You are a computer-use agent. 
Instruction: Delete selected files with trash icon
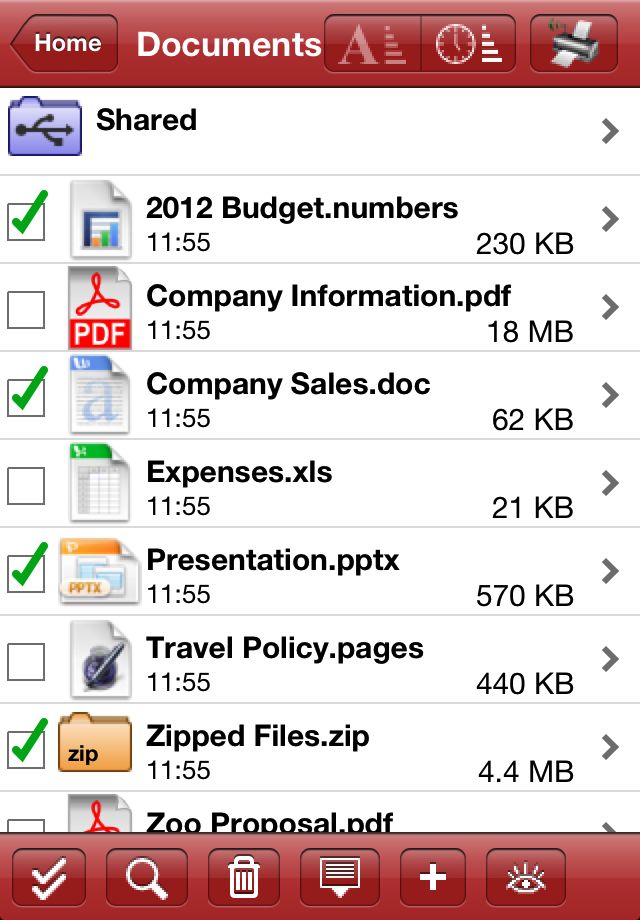pos(243,877)
